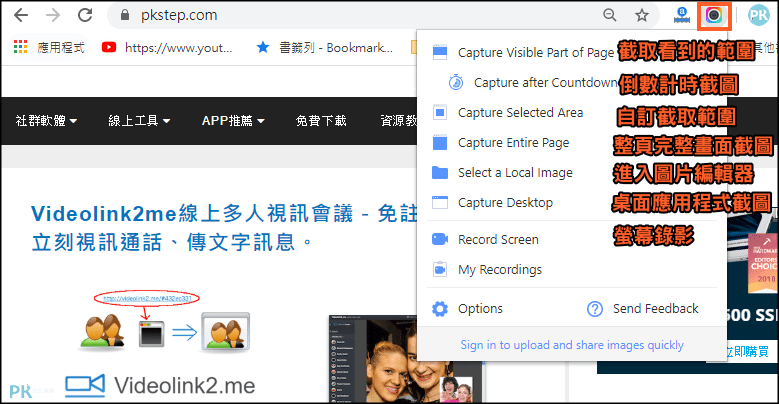Open the Videolink2me article title
The image size is (779, 404).
pos(224,228)
